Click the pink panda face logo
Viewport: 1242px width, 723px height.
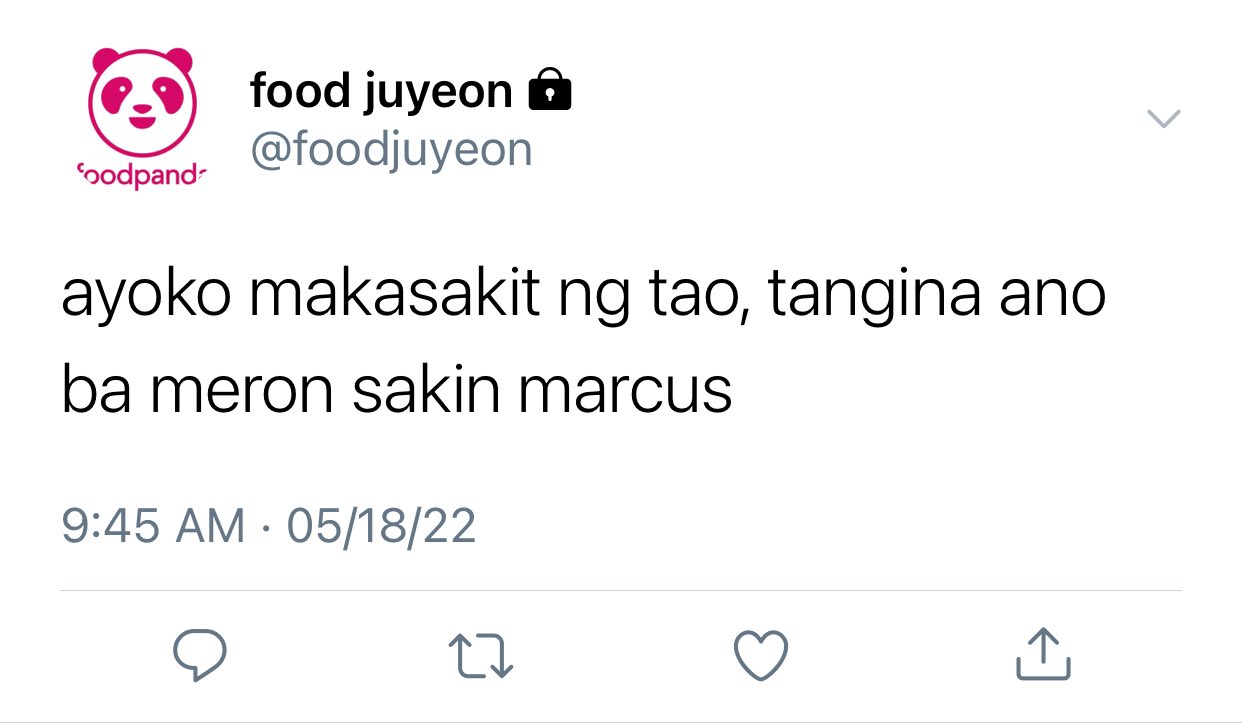click(x=141, y=101)
